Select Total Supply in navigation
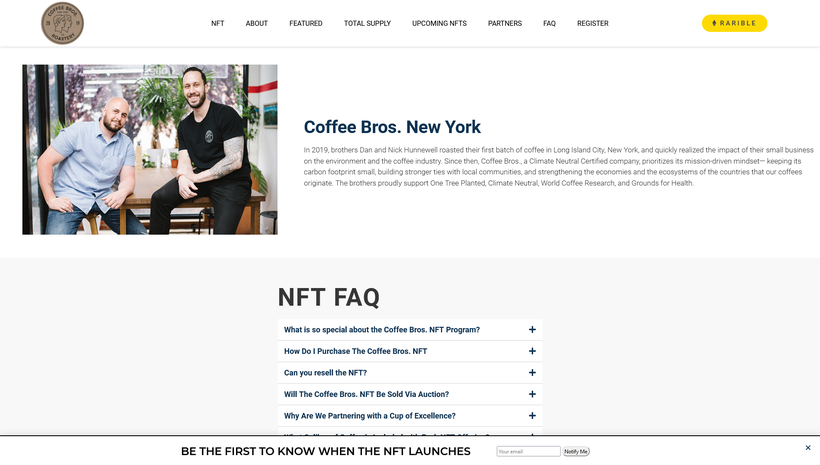This screenshot has width=820, height=465. 367,23
